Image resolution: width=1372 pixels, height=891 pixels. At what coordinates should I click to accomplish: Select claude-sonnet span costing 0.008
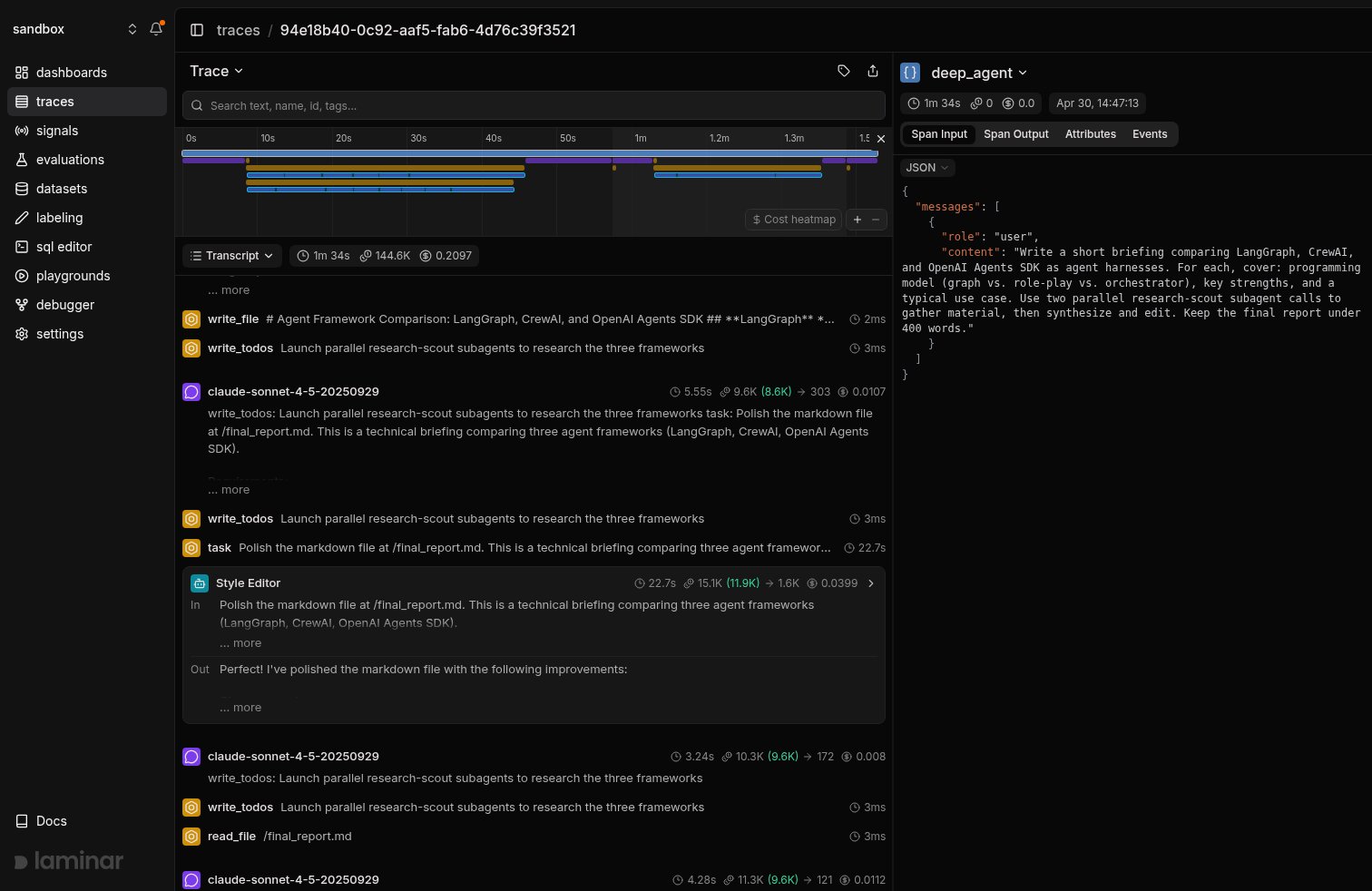coord(534,757)
